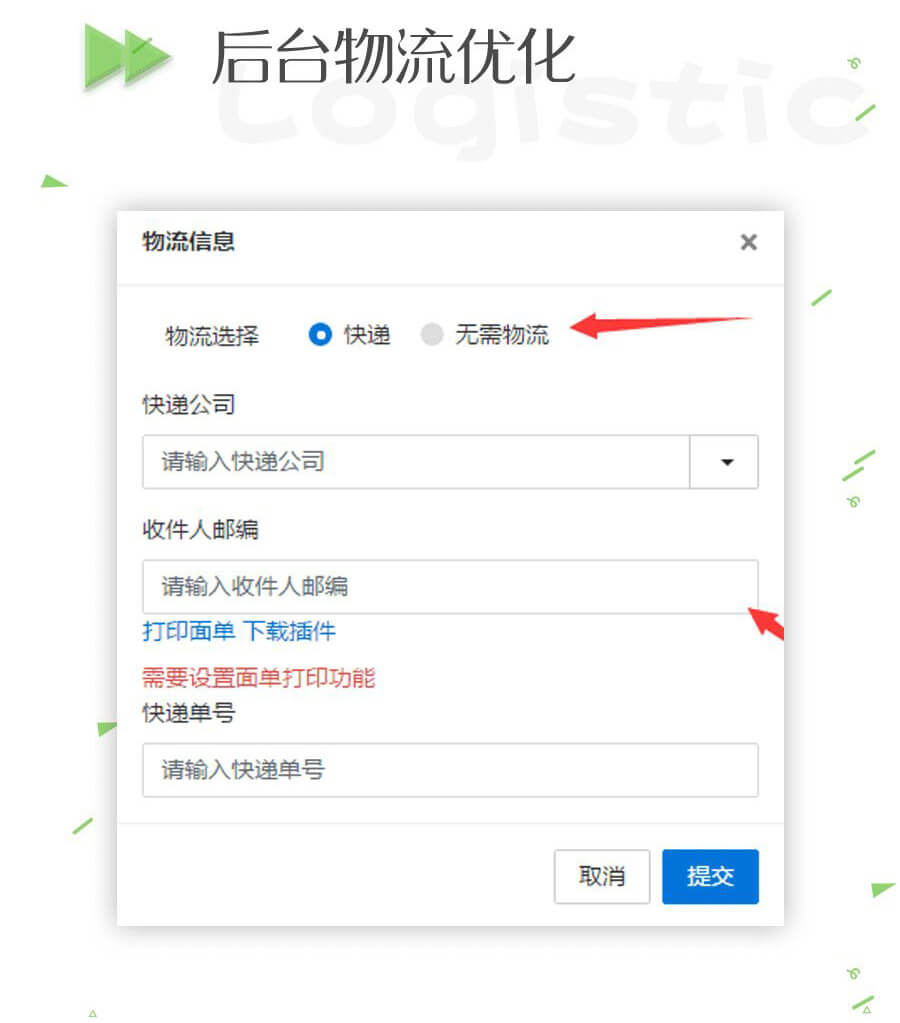900x1023 pixels.
Task: Open the 下载插件 link
Action: click(289, 631)
